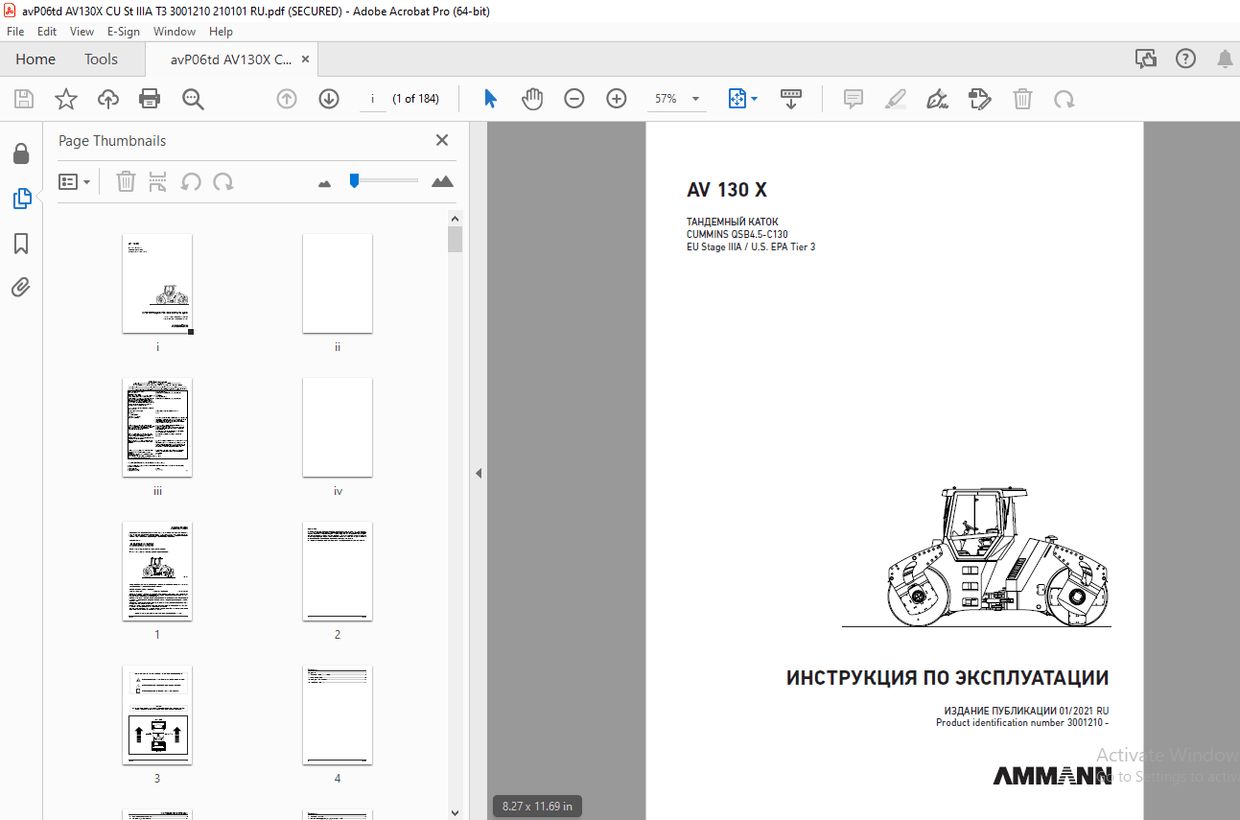
Task: Open the Edit PDF tool
Action: click(979, 98)
